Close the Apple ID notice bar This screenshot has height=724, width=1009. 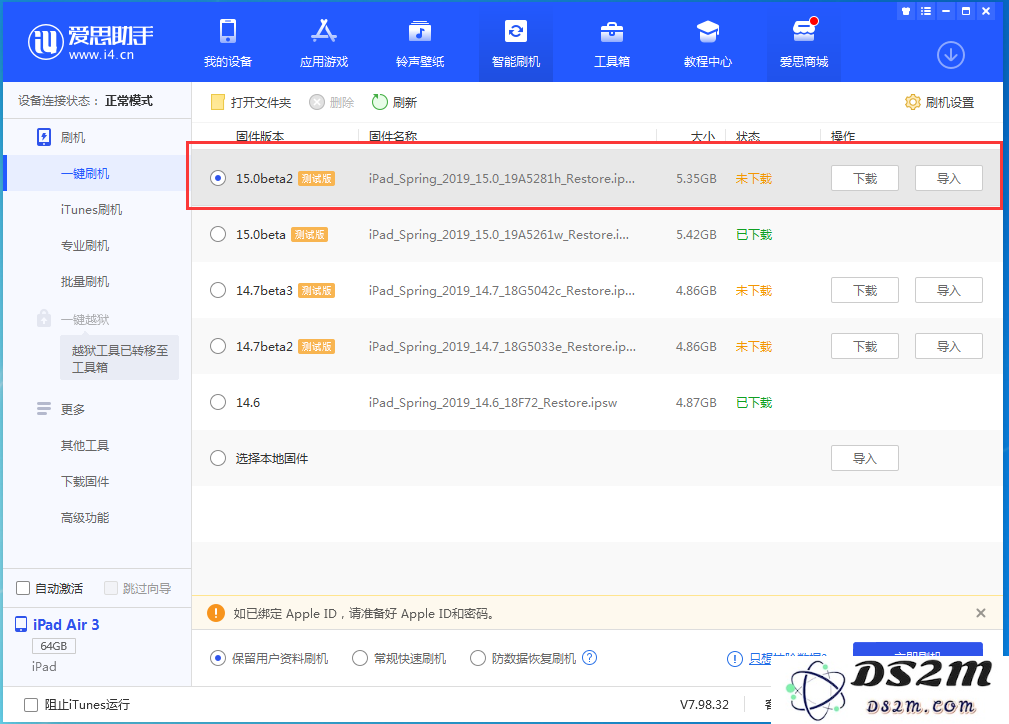tap(981, 613)
